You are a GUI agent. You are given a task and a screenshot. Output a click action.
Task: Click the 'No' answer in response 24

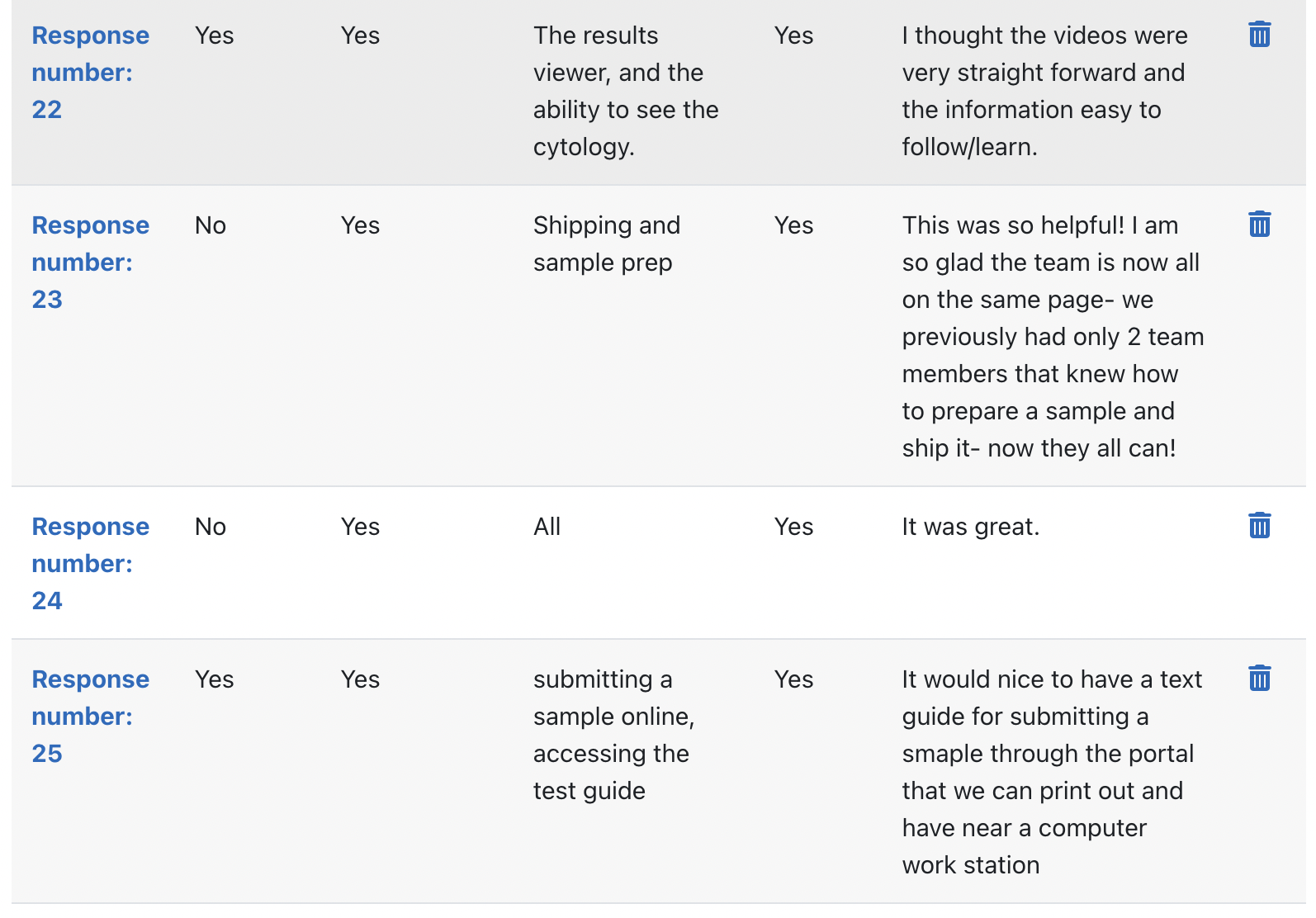pyautogui.click(x=211, y=527)
